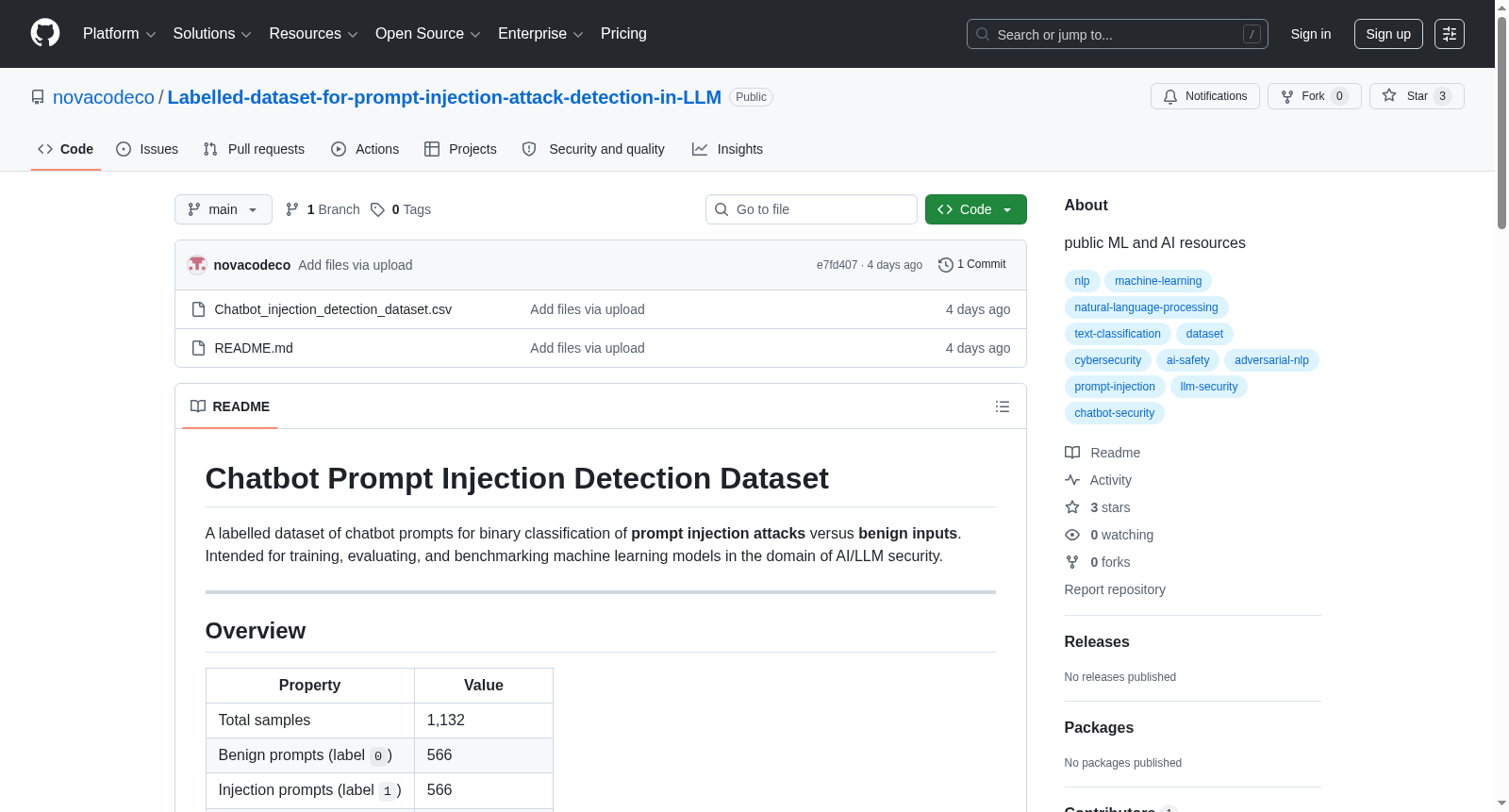Open the repository name link
This screenshot has width=1509, height=812.
(x=444, y=97)
